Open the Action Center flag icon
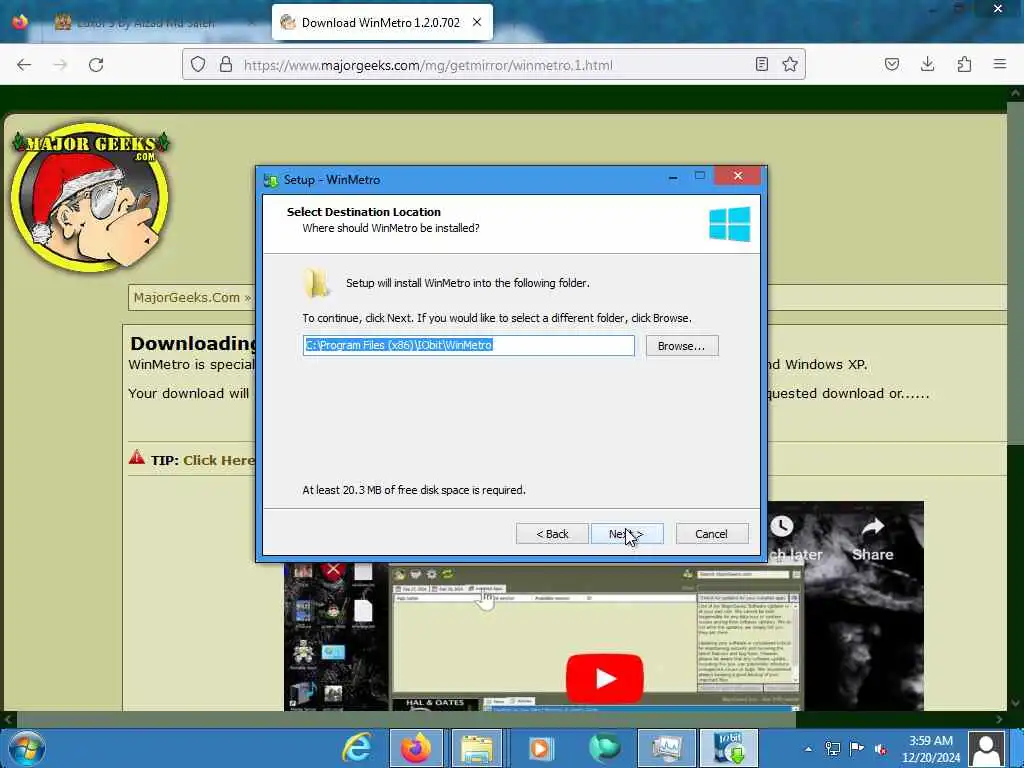Image resolution: width=1024 pixels, height=768 pixels. [857, 748]
